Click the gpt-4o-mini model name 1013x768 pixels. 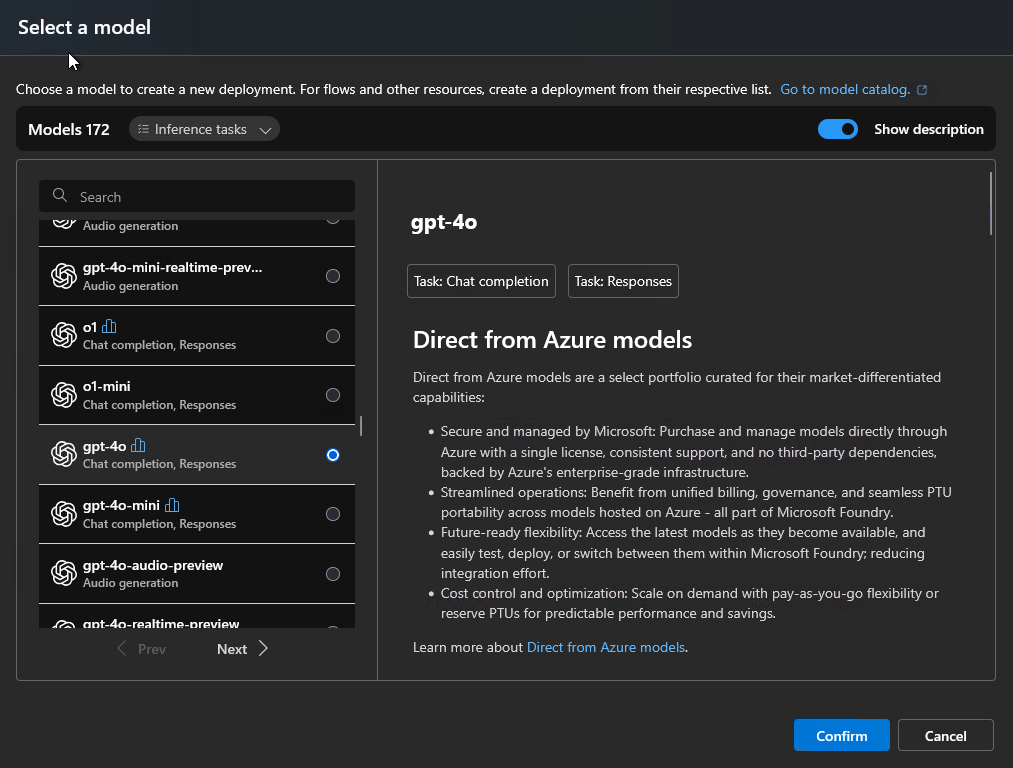[121, 505]
